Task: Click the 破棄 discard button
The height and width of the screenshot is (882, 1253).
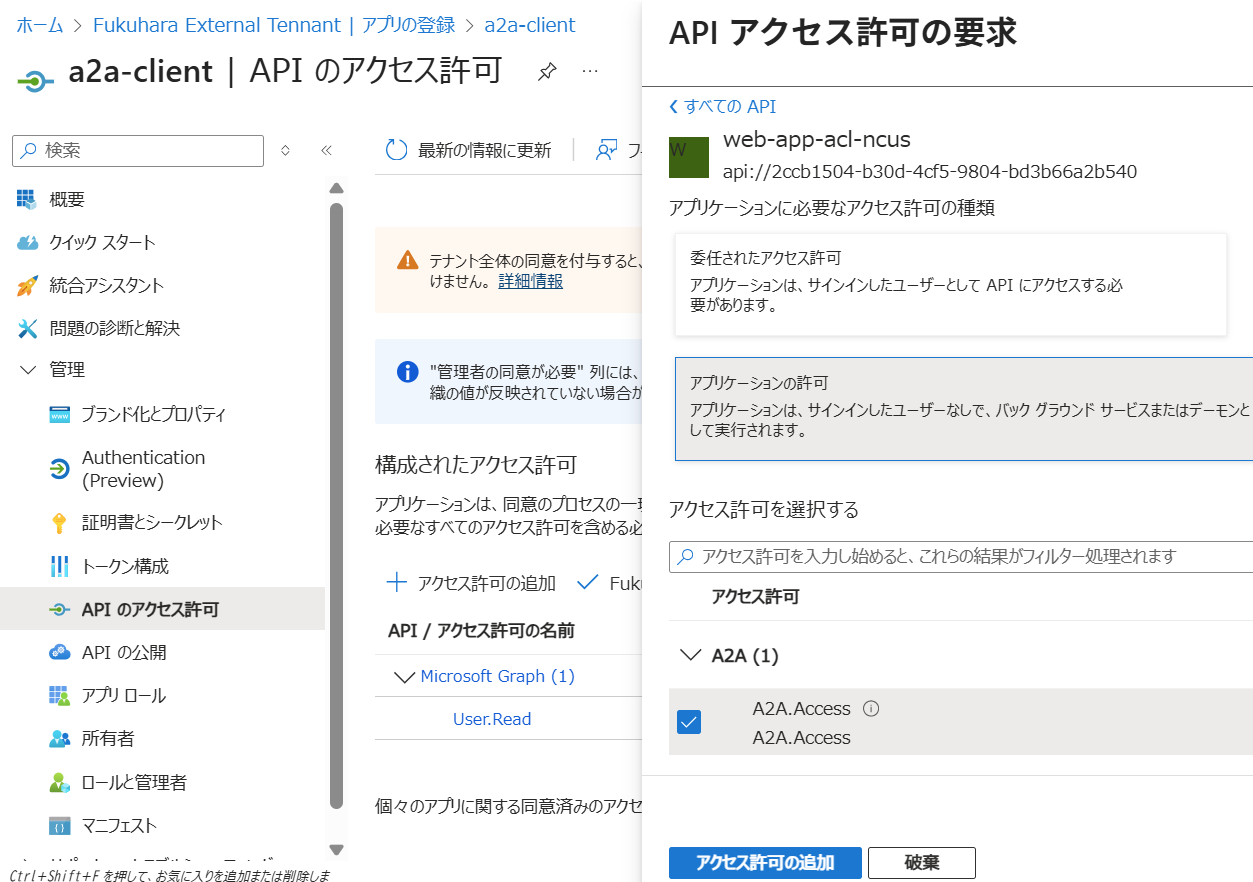Action: pos(921,862)
